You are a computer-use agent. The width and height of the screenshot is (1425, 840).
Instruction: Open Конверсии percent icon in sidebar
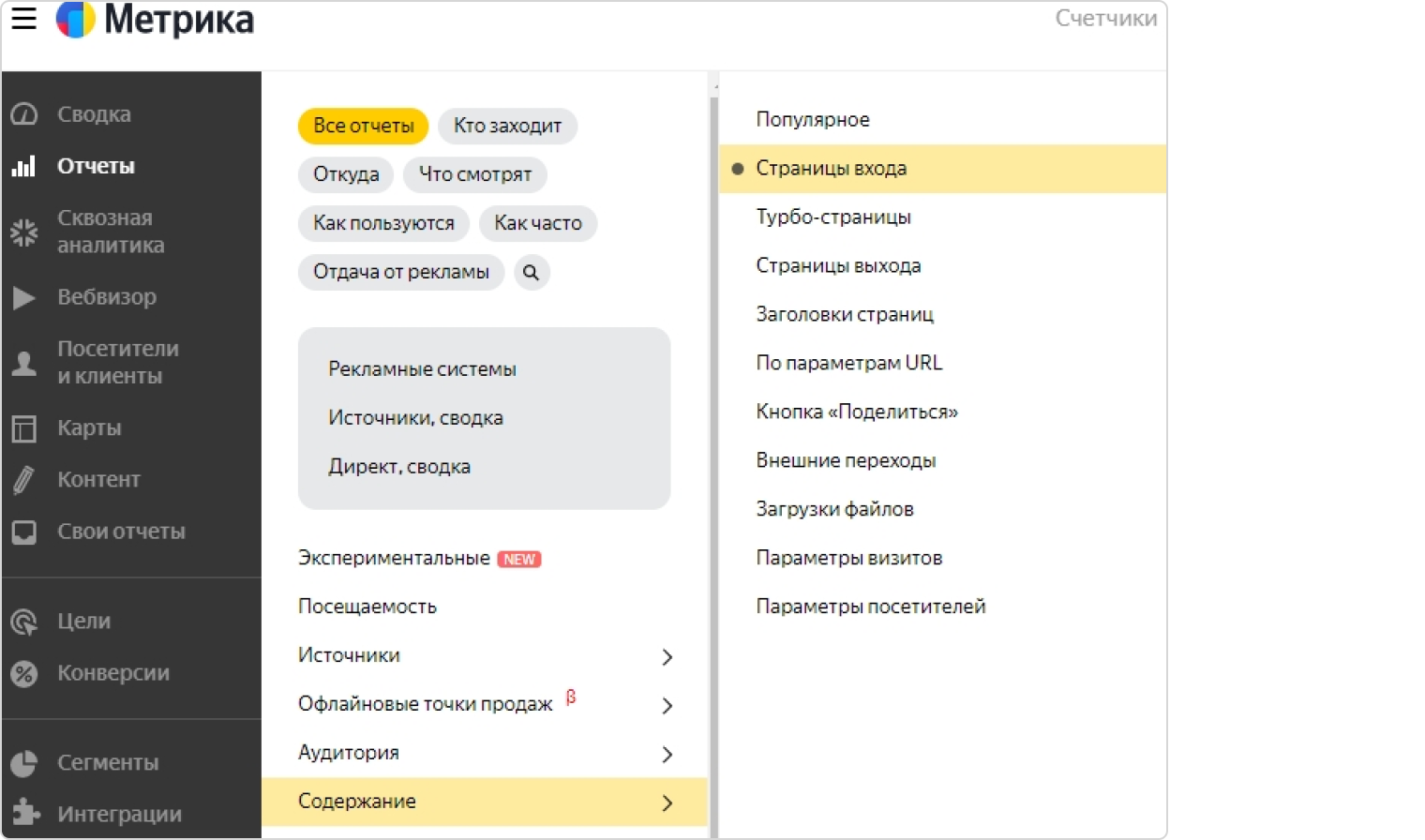coord(24,673)
